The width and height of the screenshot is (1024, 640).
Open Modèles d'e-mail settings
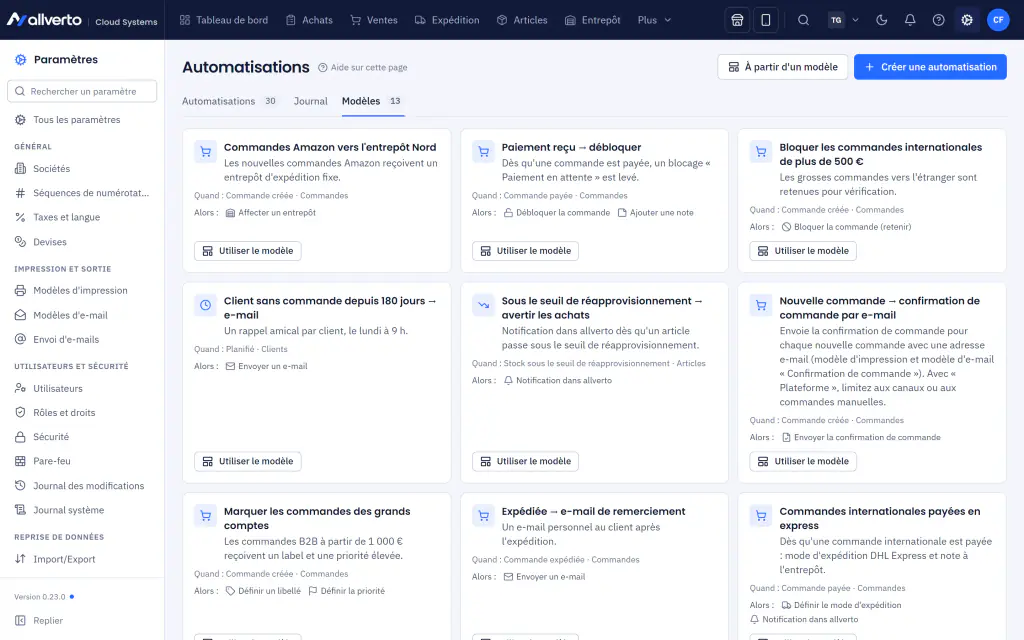71,315
